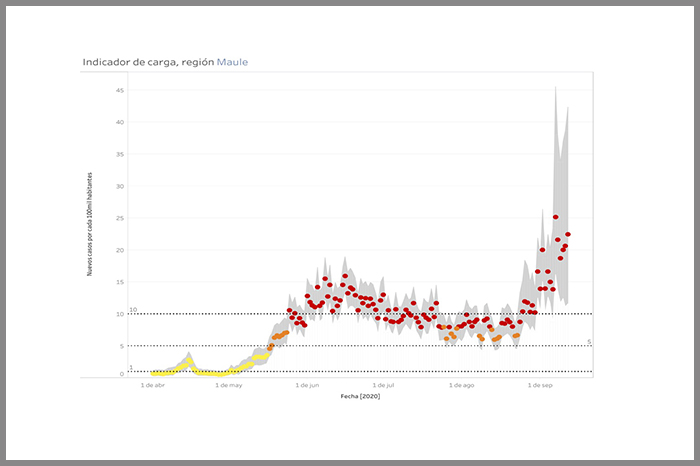Click the '1 de abr' x-axis label
700x466 pixels.
[155, 384]
